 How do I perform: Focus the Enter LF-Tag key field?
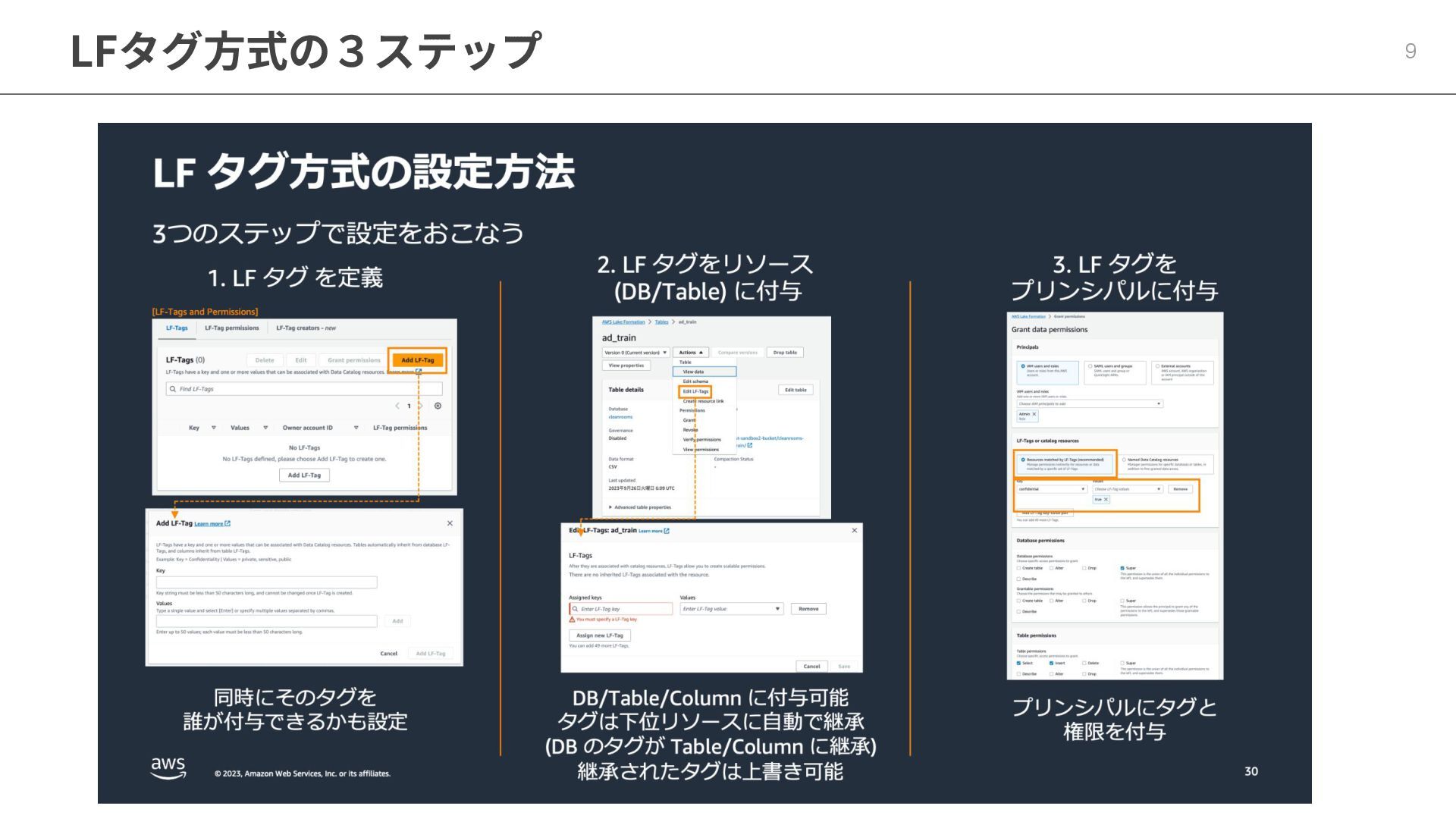[620, 609]
